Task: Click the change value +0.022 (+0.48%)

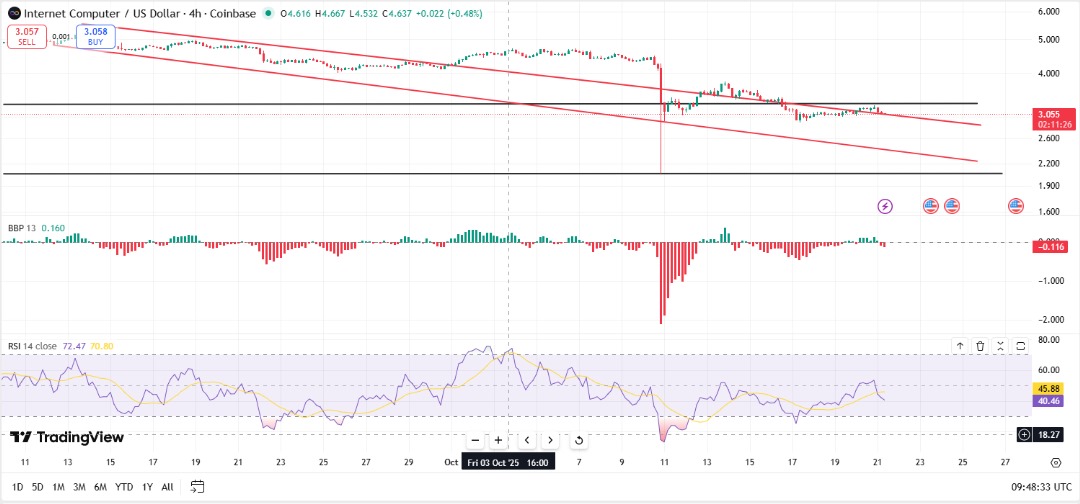Action: 449,14
